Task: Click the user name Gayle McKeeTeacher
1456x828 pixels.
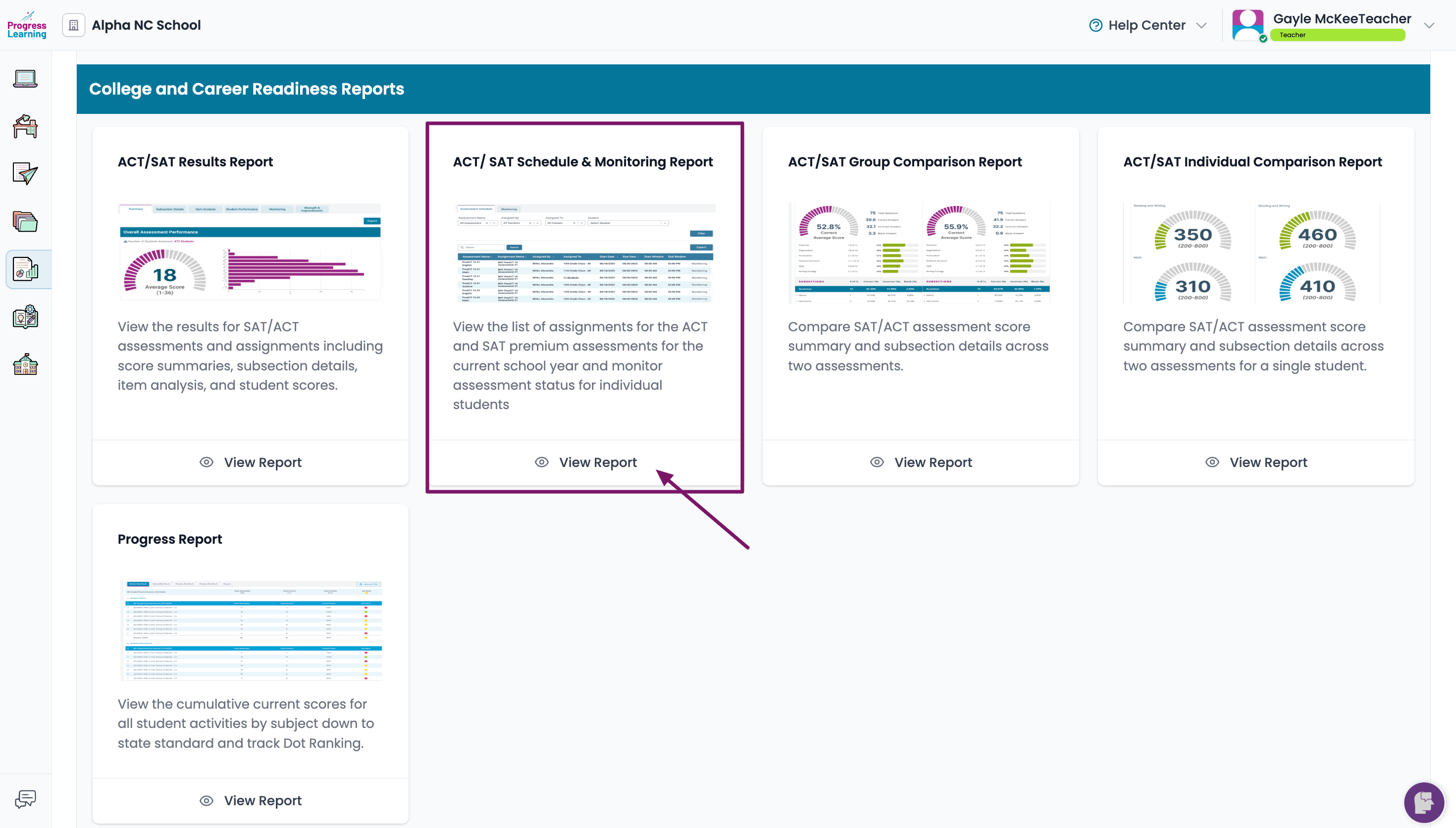Action: (1342, 19)
